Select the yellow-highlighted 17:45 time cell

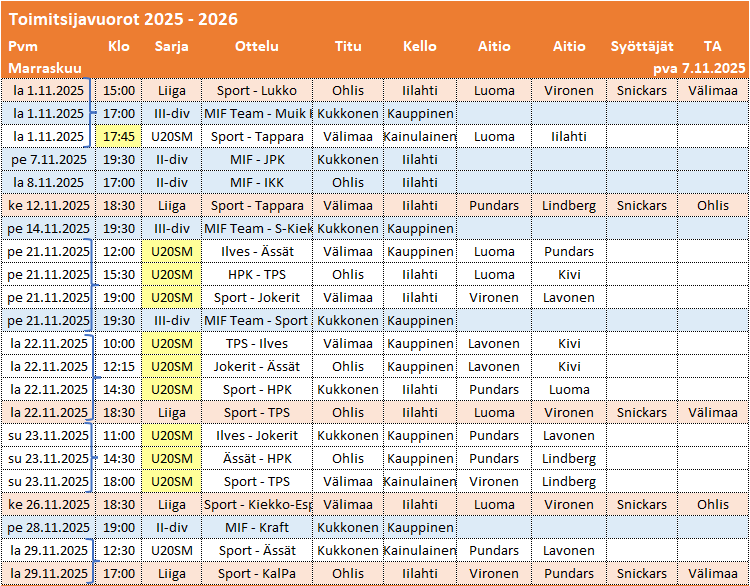point(119,137)
